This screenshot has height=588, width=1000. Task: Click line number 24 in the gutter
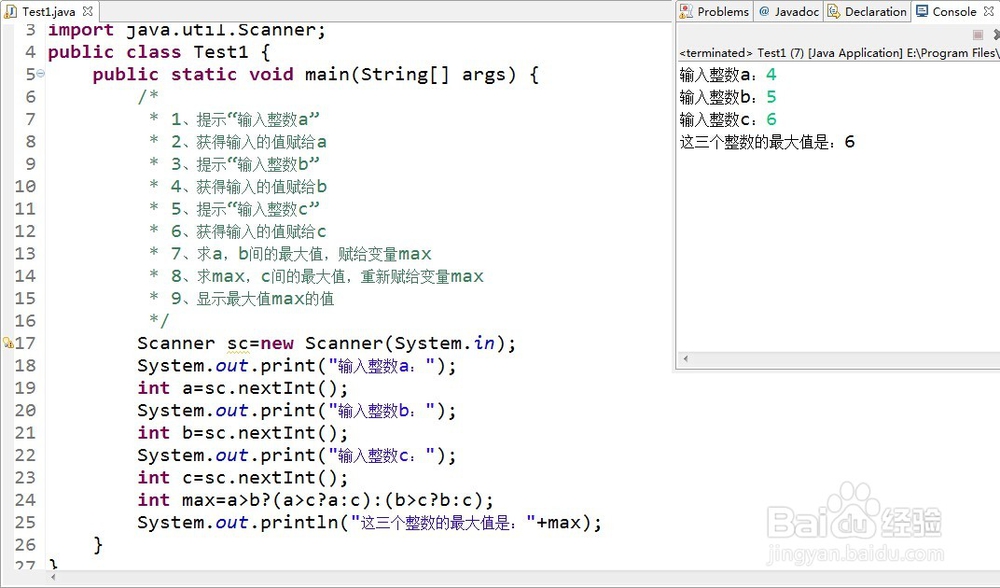coord(26,500)
